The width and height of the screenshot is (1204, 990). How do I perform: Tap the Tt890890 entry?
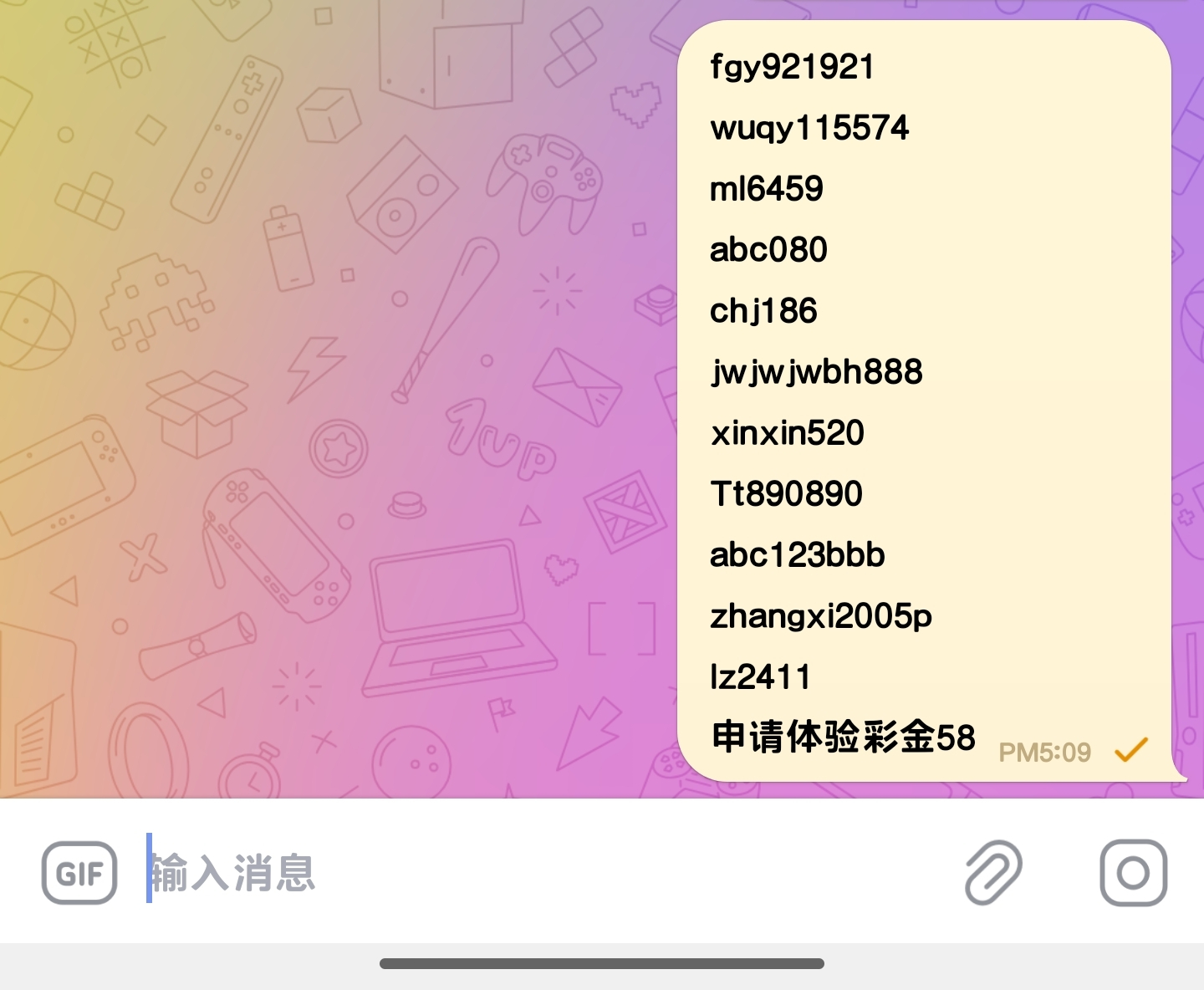pyautogui.click(x=787, y=494)
